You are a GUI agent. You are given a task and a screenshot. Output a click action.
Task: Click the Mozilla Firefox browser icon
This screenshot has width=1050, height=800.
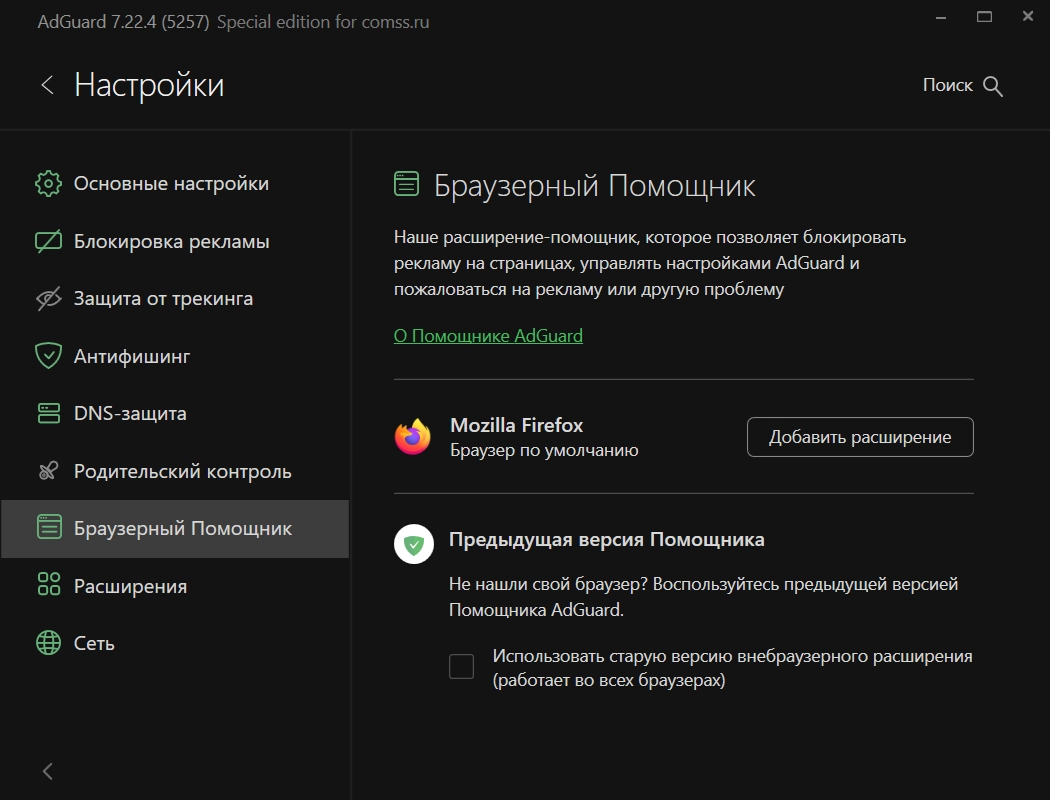[x=413, y=437]
